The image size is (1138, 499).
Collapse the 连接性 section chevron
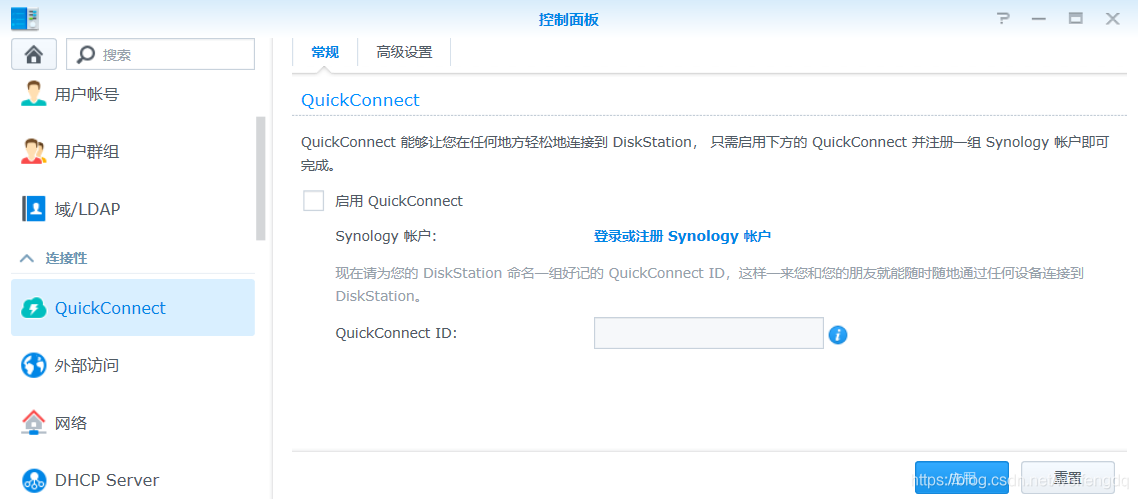27,258
